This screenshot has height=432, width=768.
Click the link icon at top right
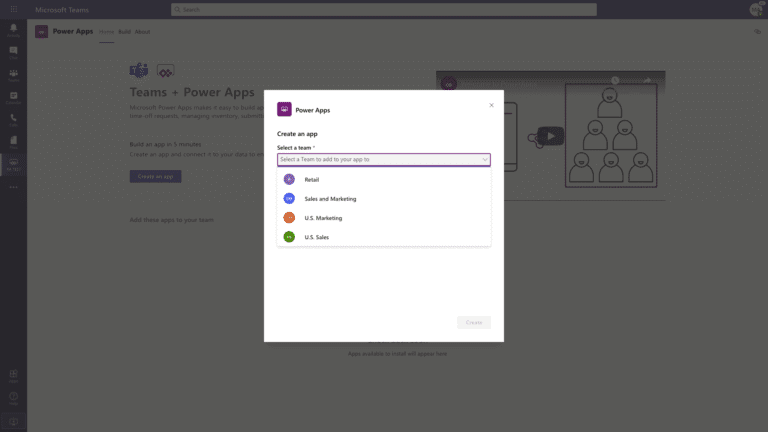(x=757, y=32)
